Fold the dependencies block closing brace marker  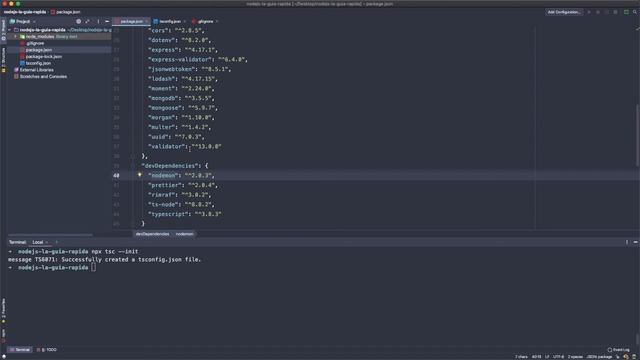pyautogui.click(x=133, y=156)
